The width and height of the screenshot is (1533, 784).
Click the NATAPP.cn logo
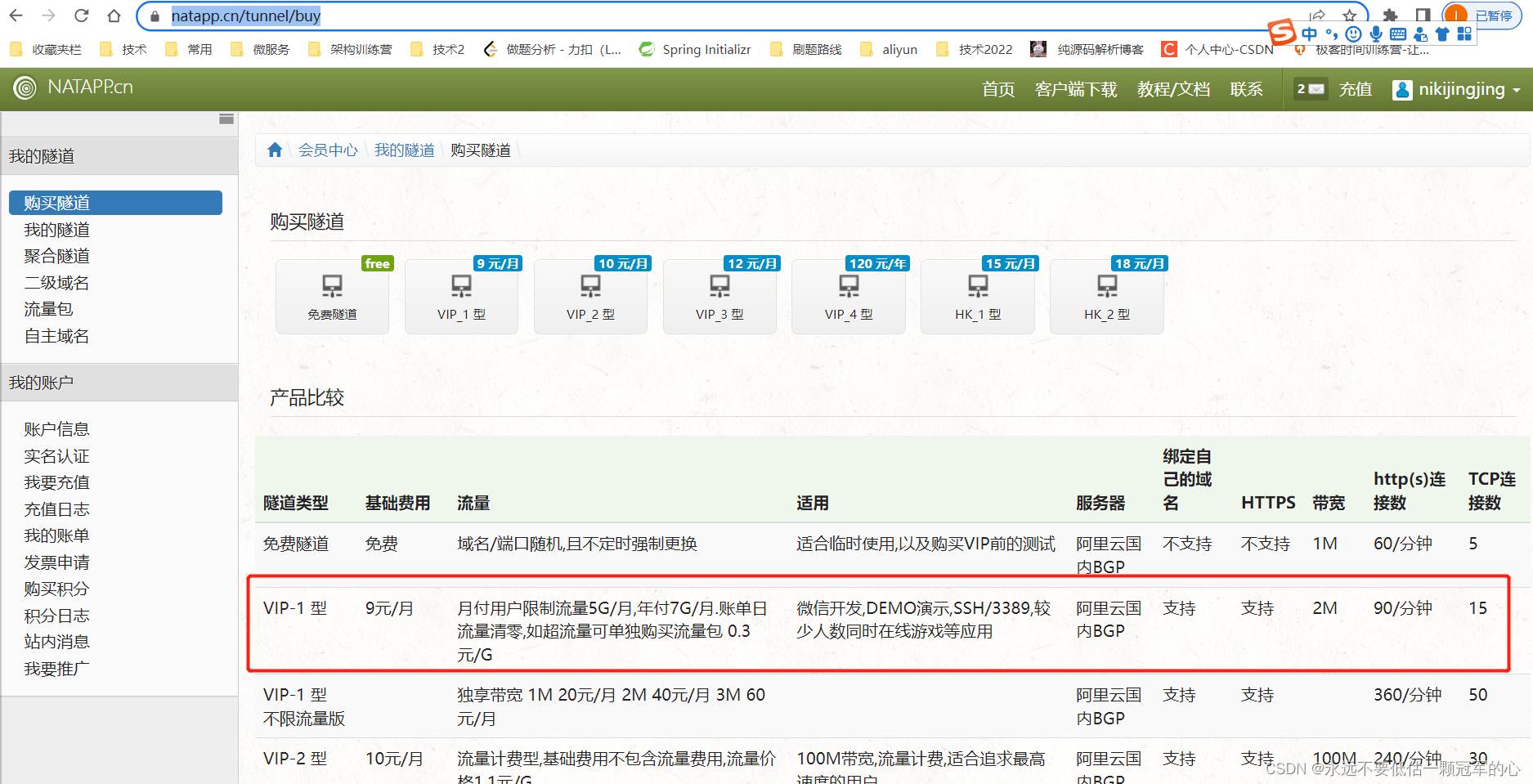[74, 87]
